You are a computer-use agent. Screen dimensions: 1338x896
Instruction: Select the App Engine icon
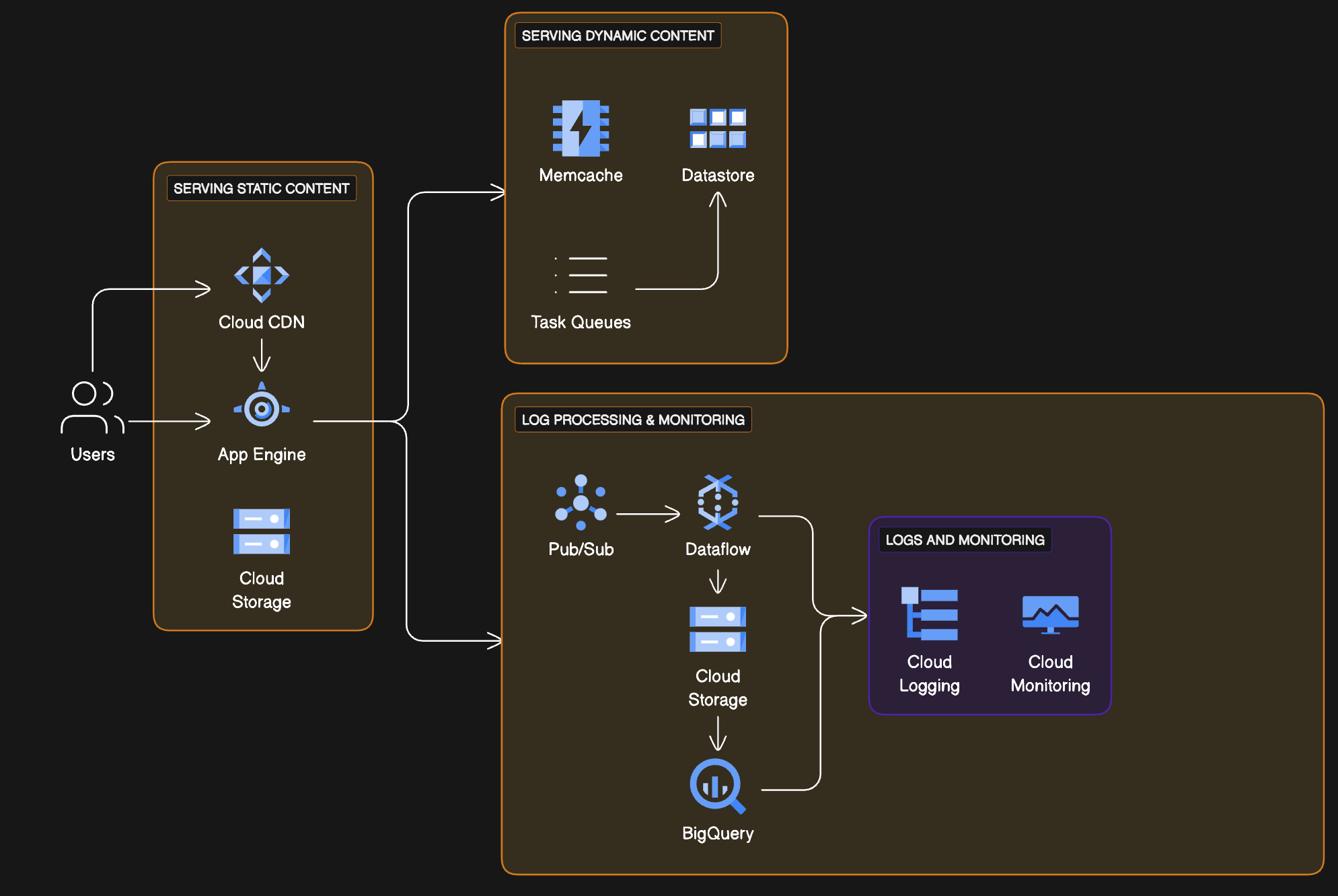pyautogui.click(x=262, y=405)
